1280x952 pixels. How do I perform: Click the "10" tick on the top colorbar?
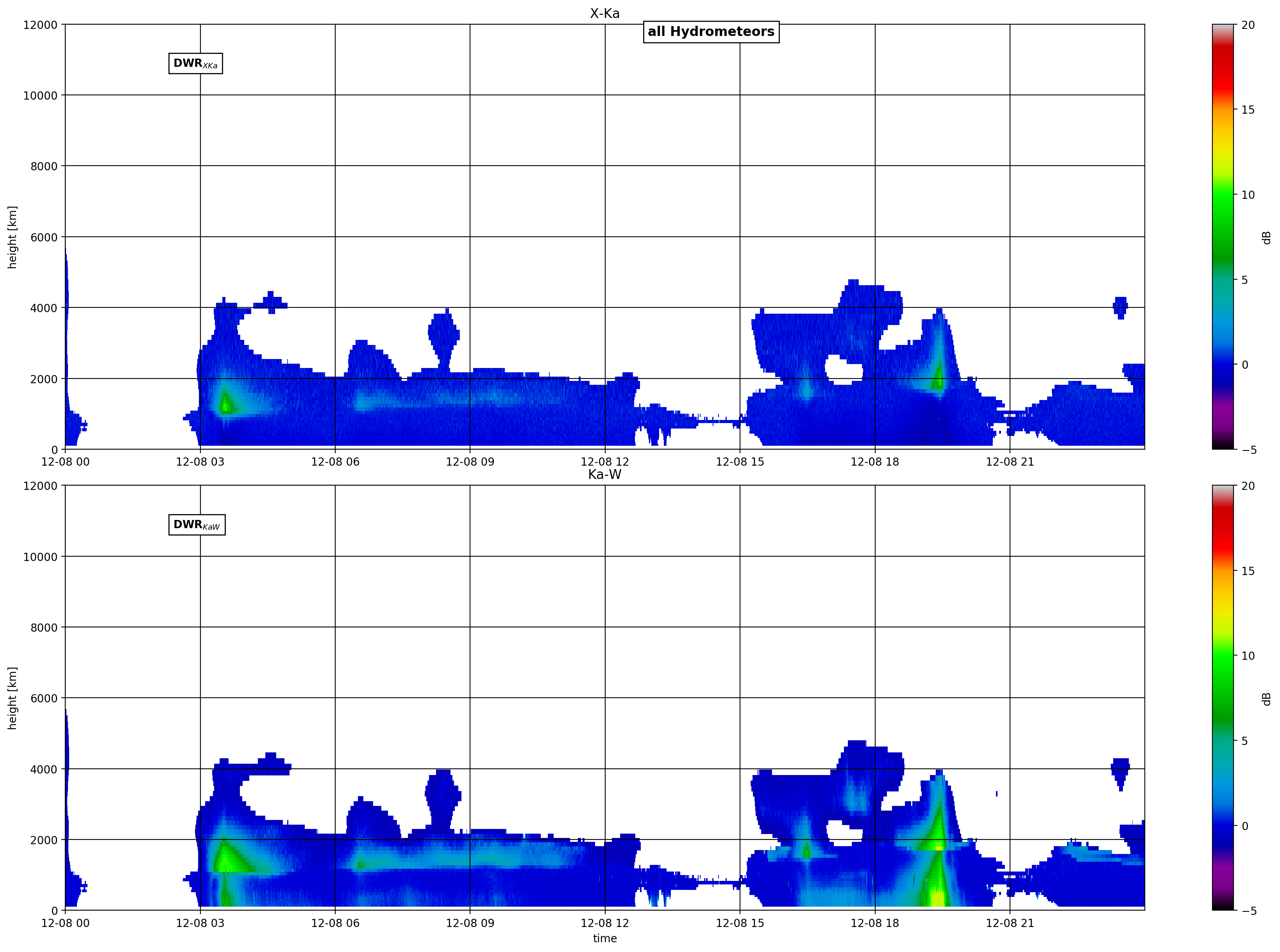point(1248,195)
